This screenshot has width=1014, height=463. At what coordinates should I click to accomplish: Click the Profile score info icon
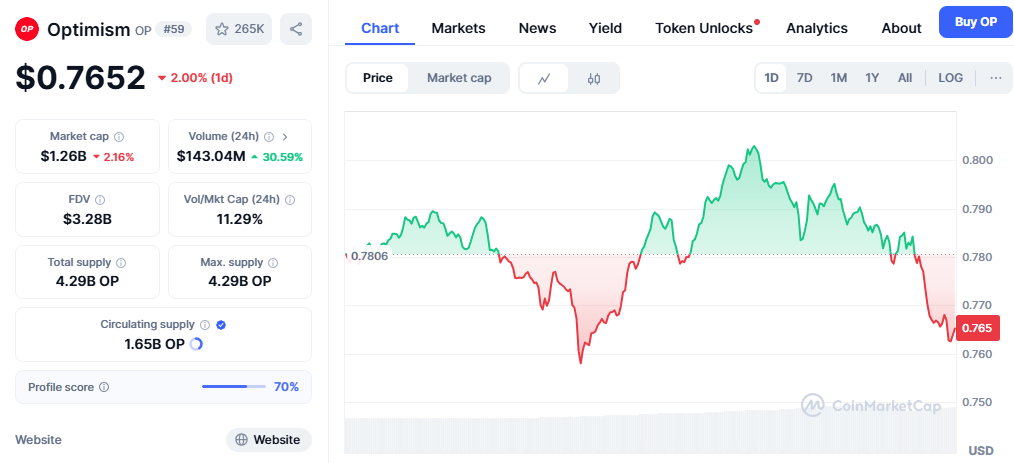(104, 387)
